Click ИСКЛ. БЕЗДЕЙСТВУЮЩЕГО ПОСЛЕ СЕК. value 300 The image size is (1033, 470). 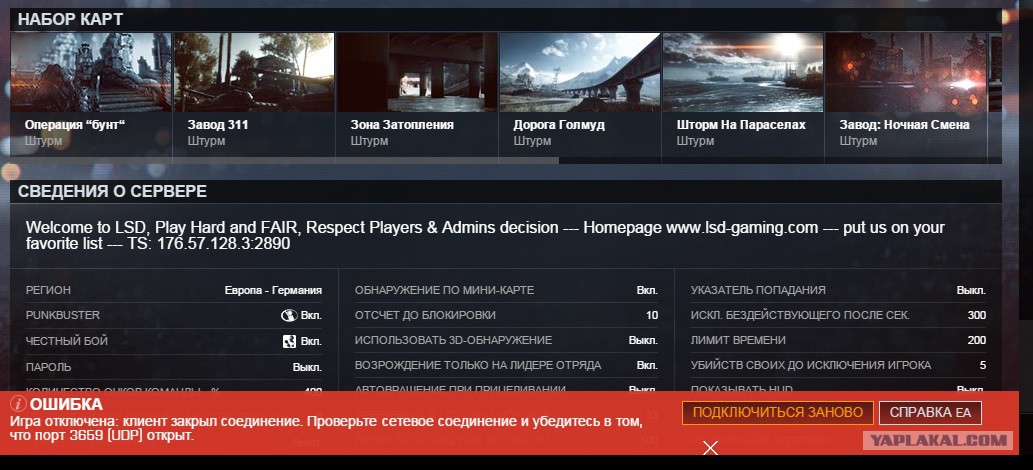pyautogui.click(x=977, y=316)
